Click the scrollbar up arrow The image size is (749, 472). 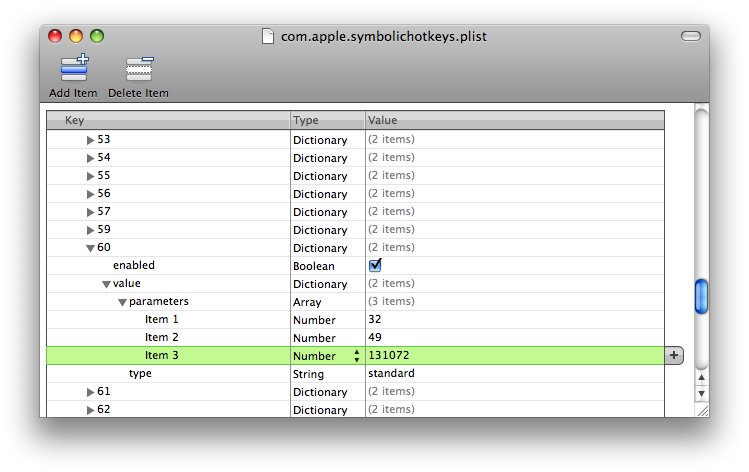point(701,377)
